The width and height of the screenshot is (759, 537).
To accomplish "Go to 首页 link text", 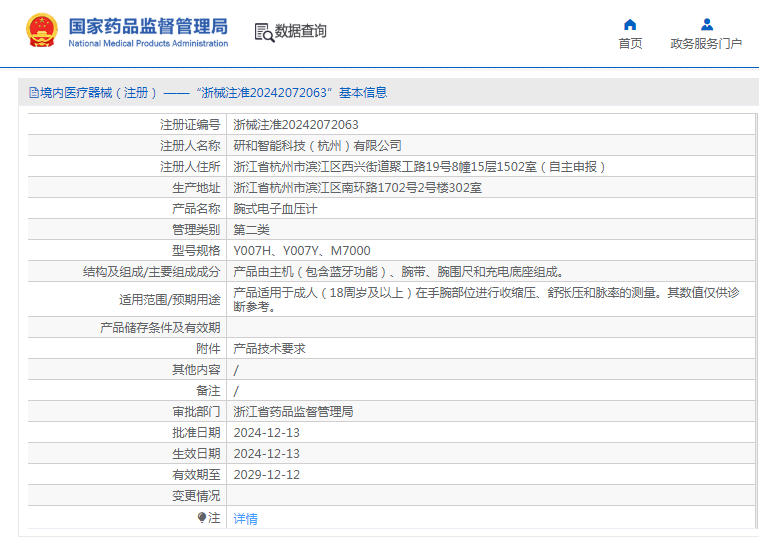I will click(x=630, y=44).
